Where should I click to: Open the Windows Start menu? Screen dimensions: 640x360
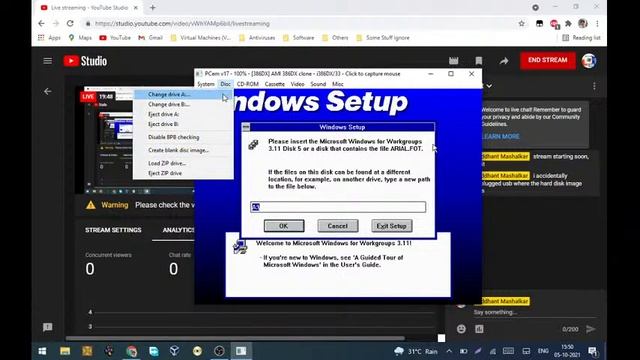(x=42, y=351)
